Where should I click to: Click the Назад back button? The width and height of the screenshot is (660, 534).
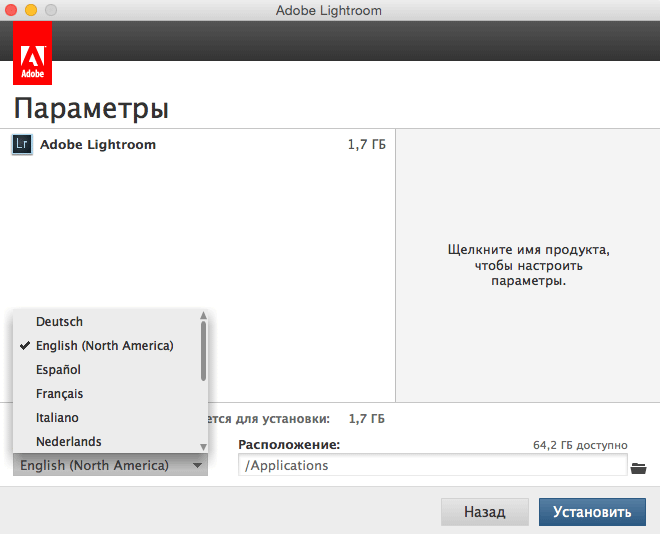[484, 512]
